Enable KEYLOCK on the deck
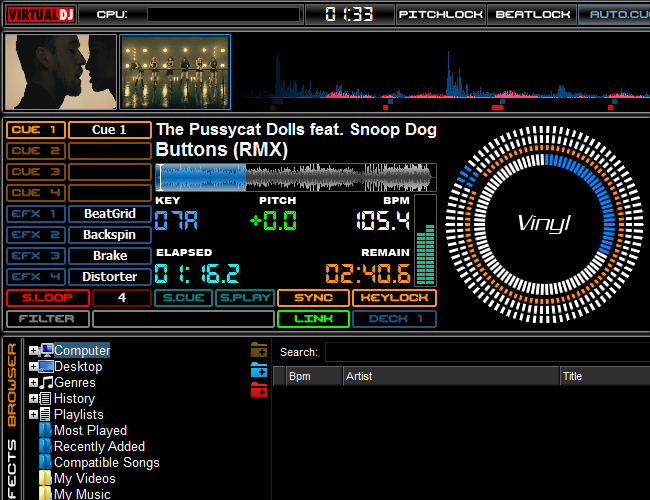Screen dimensions: 650x500 (x=394, y=298)
